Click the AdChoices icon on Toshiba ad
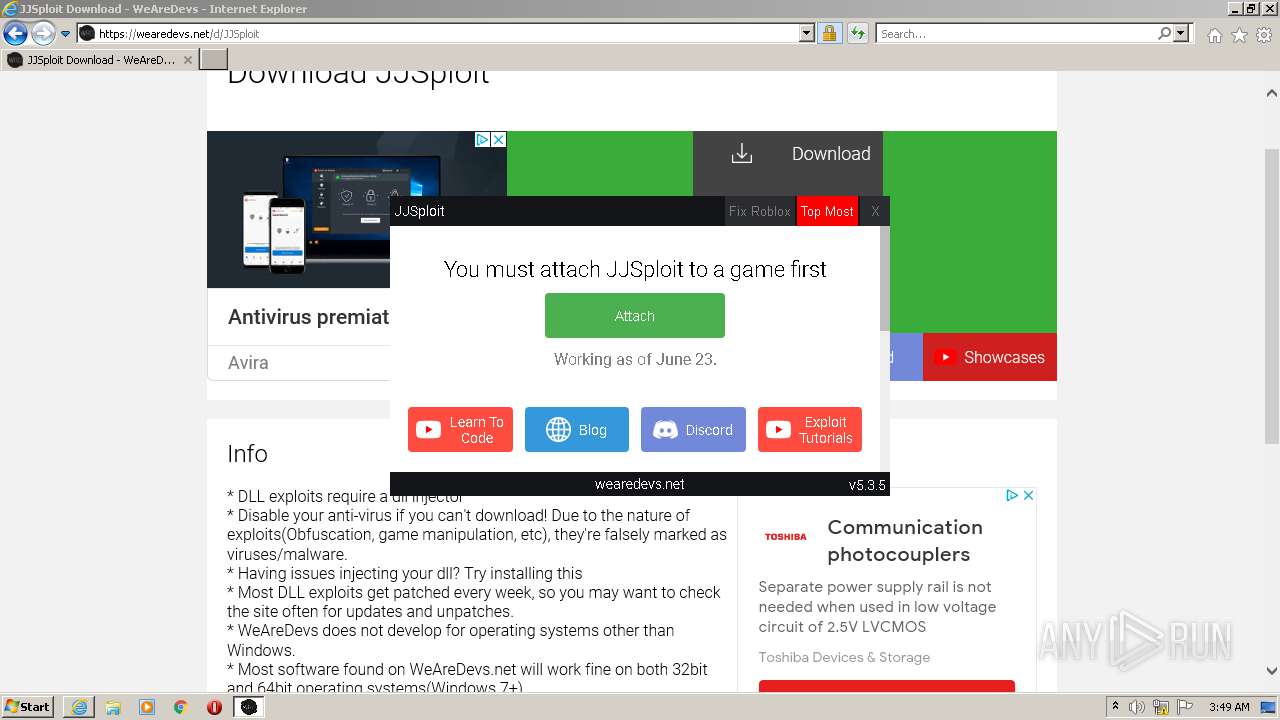Image resolution: width=1280 pixels, height=720 pixels. click(x=1012, y=495)
